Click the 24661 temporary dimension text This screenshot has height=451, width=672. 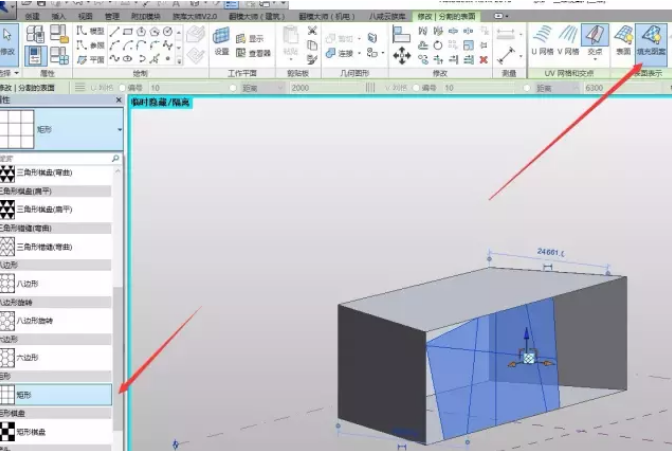[x=551, y=252]
